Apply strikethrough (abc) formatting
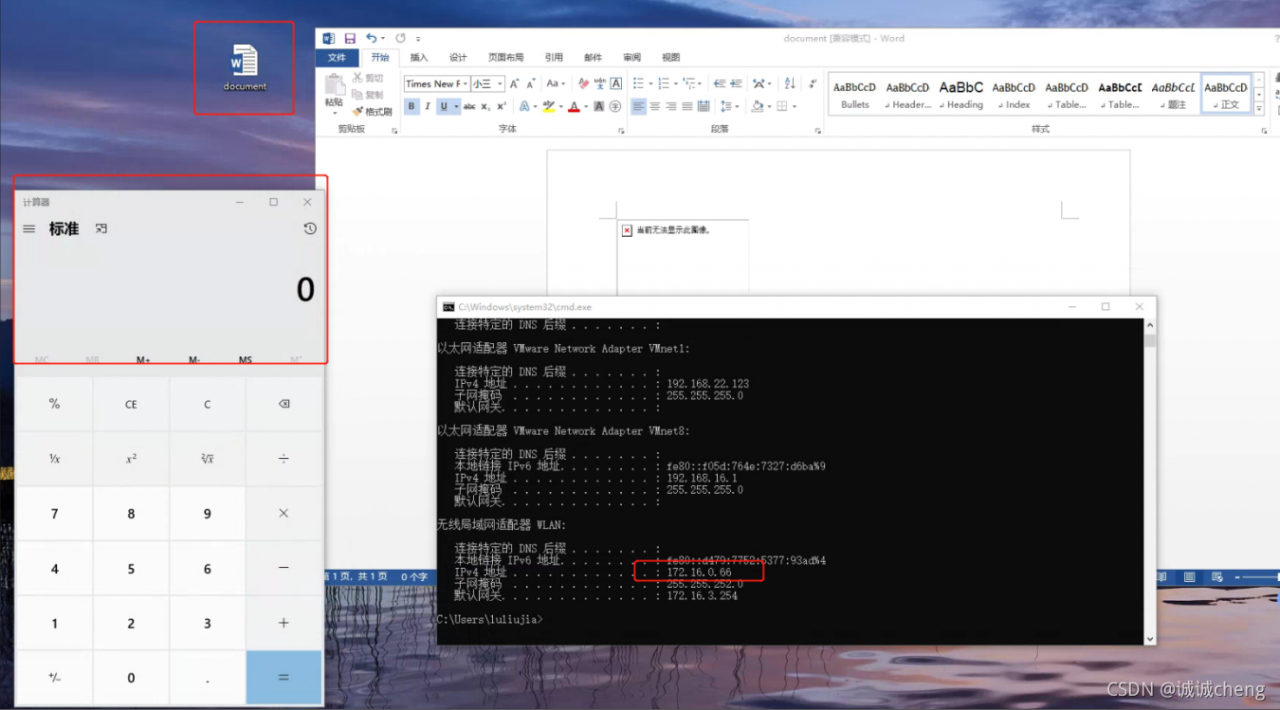The image size is (1280, 710). click(x=469, y=106)
